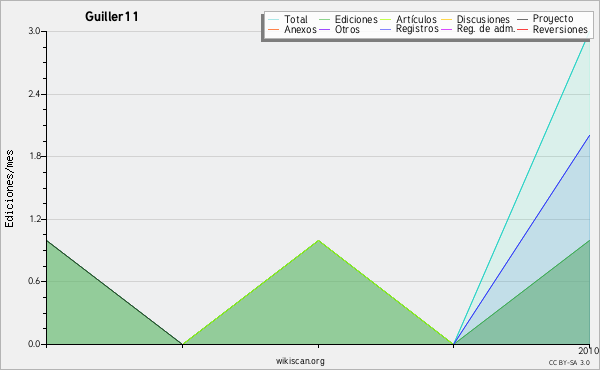This screenshot has width=600, height=370.
Task: Click the 0.6 y-axis value
Action: (34, 281)
